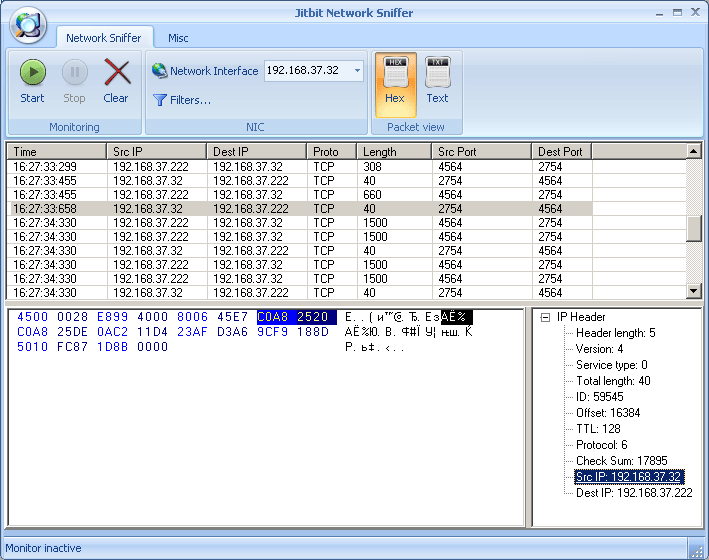
Task: Switch to the Misc ribbon tab
Action: coord(178,38)
